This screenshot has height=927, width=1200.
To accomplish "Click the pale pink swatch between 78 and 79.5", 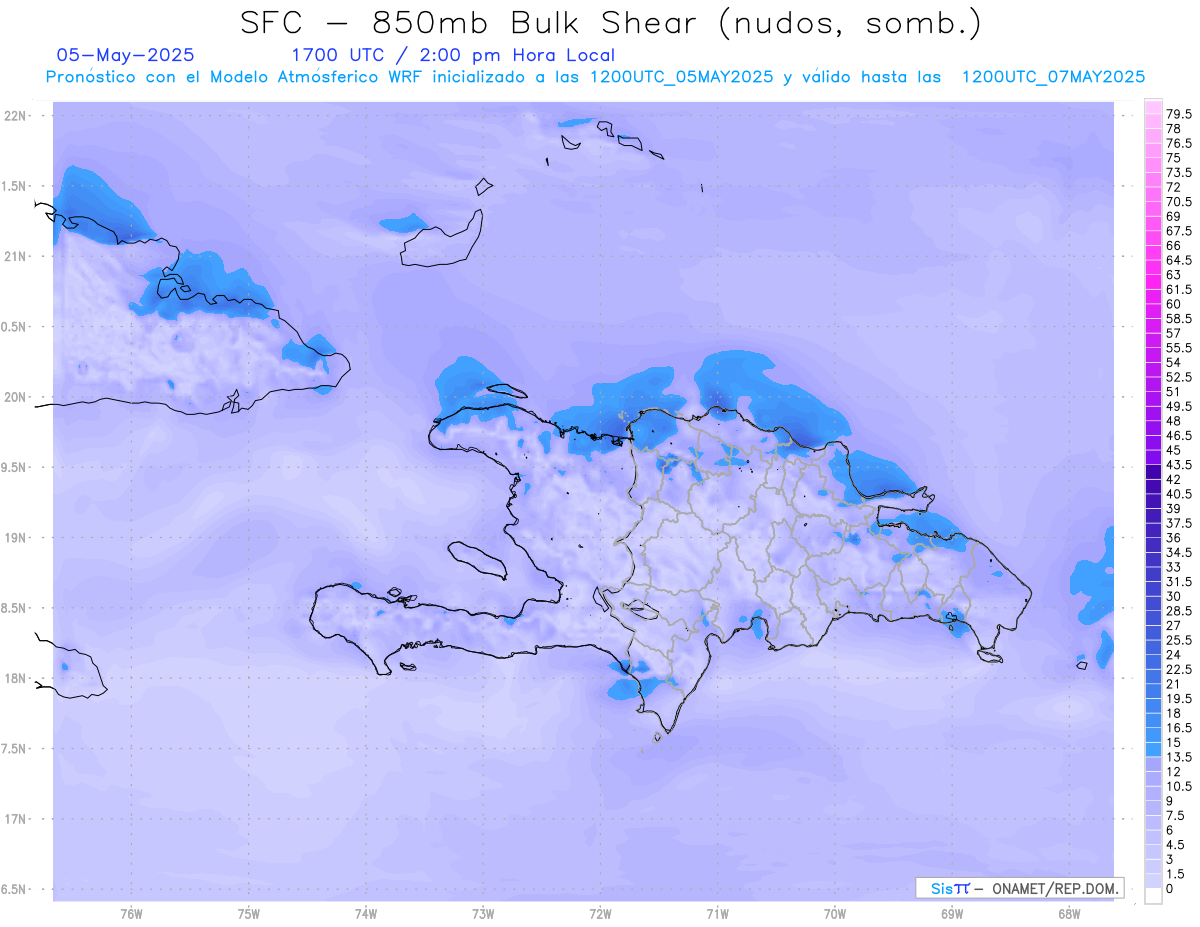I will coord(1153,122).
